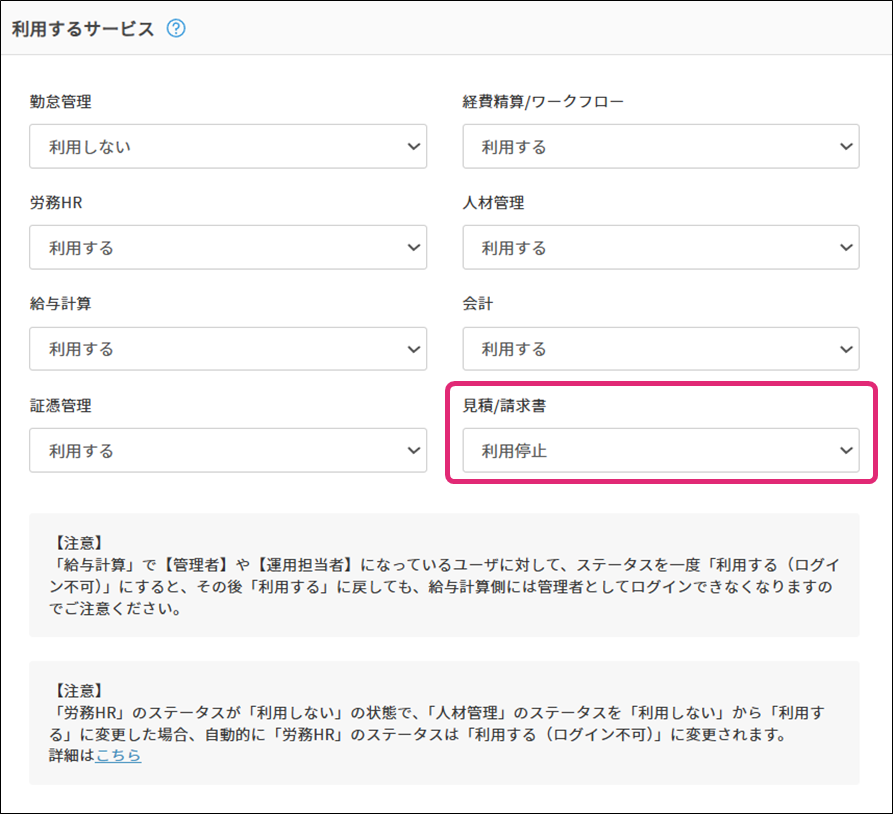This screenshot has width=893, height=814.
Task: Select the 労務HR field label
Action: pyautogui.click(x=56, y=203)
